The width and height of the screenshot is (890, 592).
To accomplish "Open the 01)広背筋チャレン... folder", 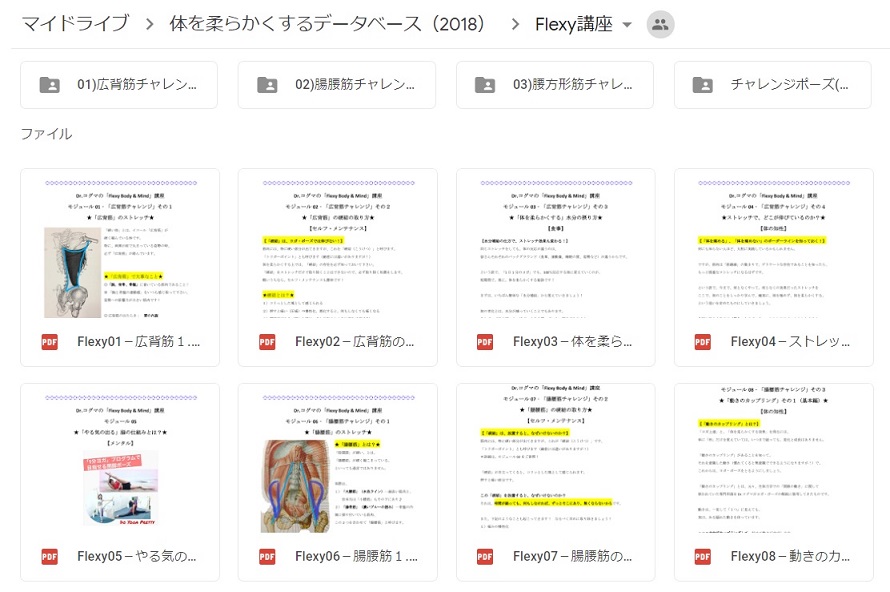I will (119, 85).
